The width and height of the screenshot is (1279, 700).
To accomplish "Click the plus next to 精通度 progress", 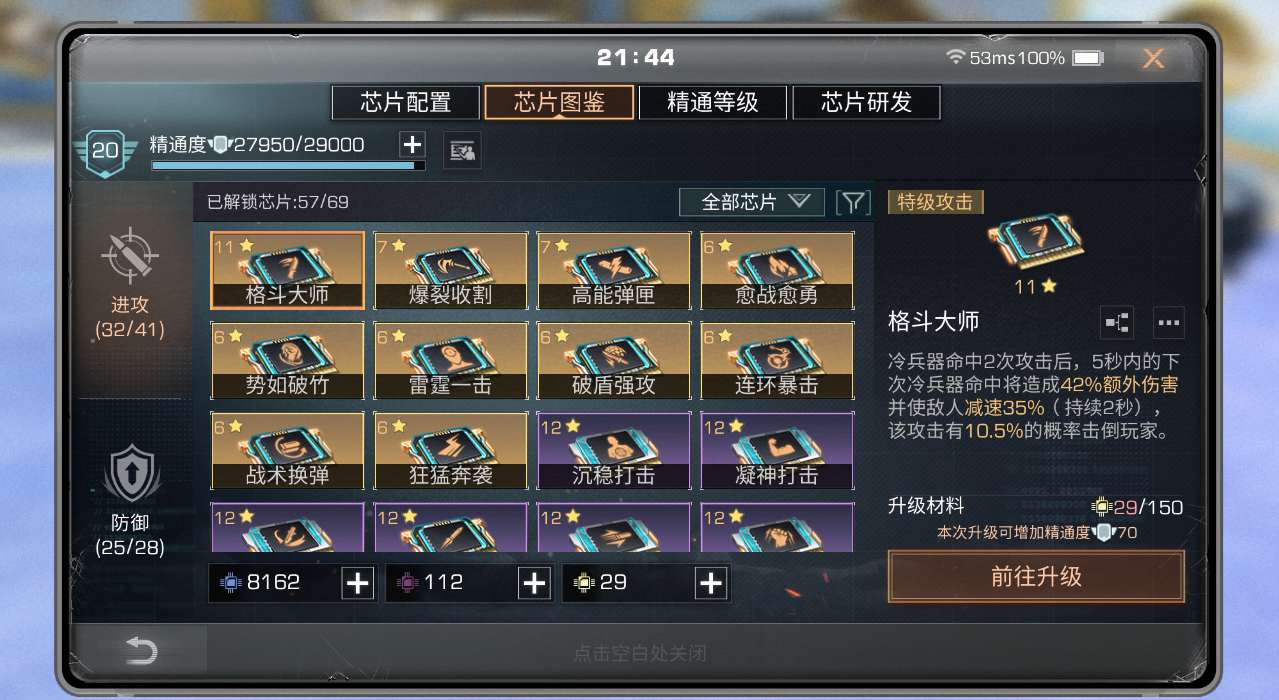I will coord(412,145).
